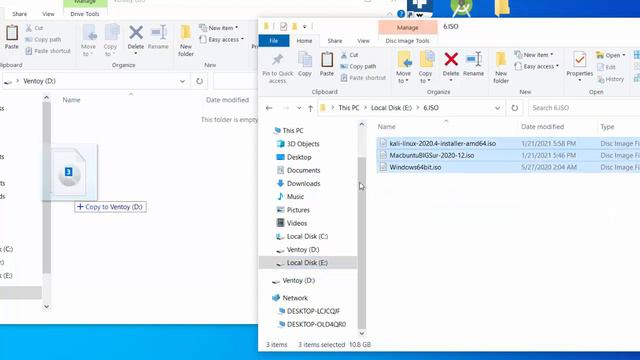Refresh the Ventoy (D:) window
Screen dimensions: 640x360
(199, 81)
